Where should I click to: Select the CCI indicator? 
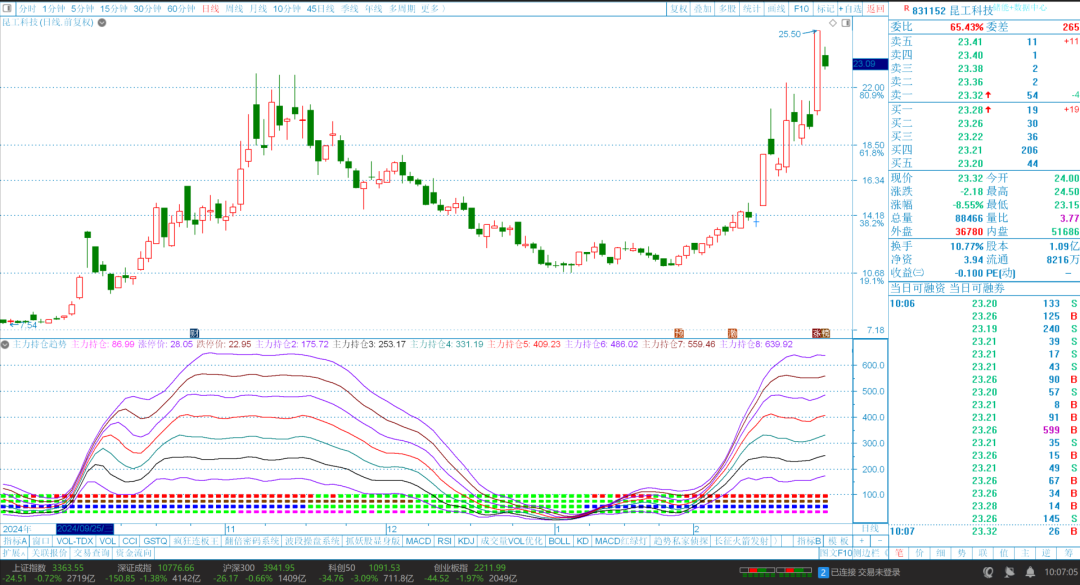[129, 541]
